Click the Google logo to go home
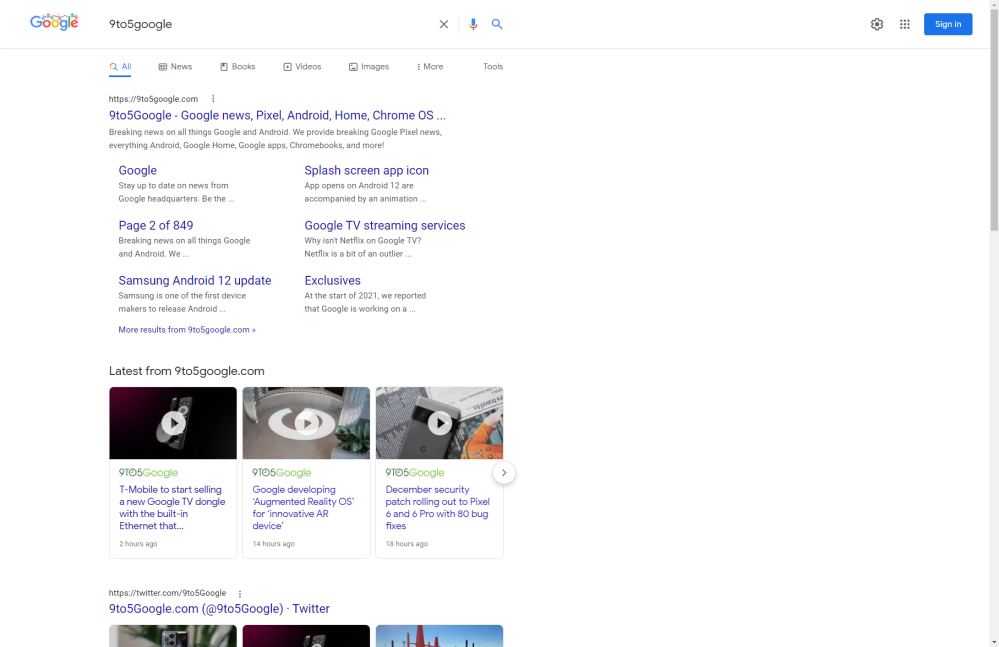 pos(53,21)
